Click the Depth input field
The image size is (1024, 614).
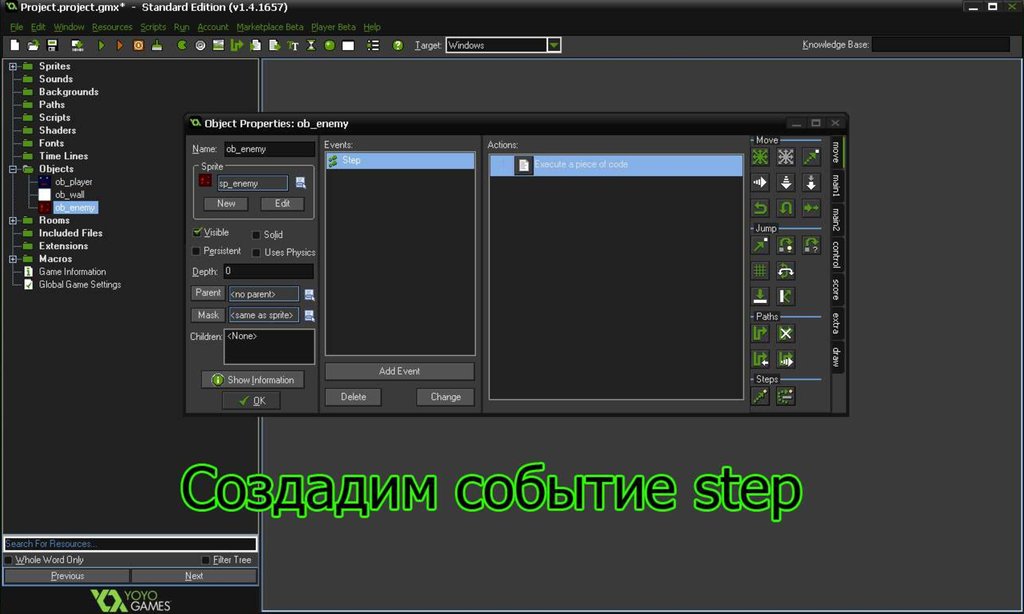[267, 271]
